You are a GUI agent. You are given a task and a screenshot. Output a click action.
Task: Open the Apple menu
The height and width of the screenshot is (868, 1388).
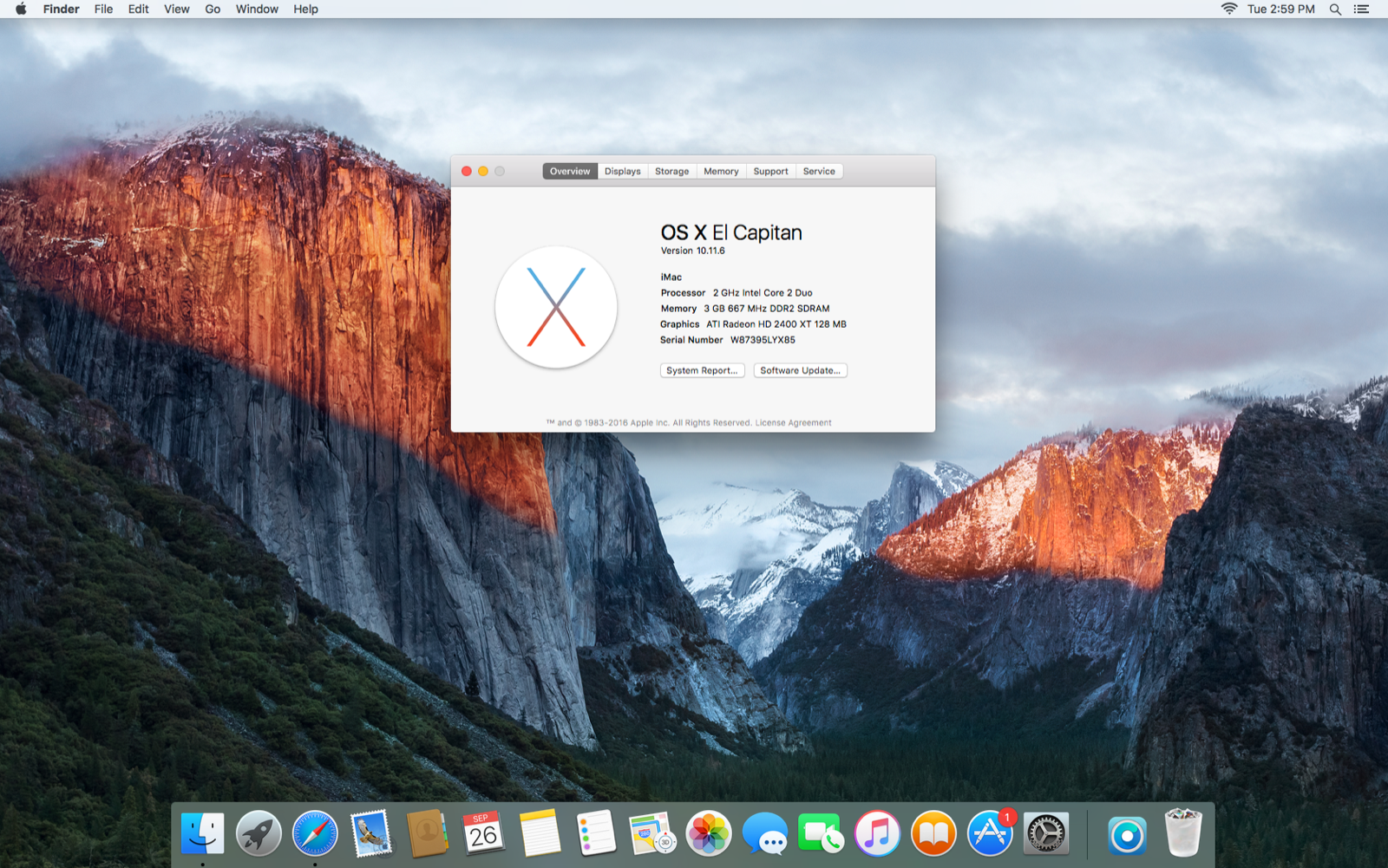(19, 10)
